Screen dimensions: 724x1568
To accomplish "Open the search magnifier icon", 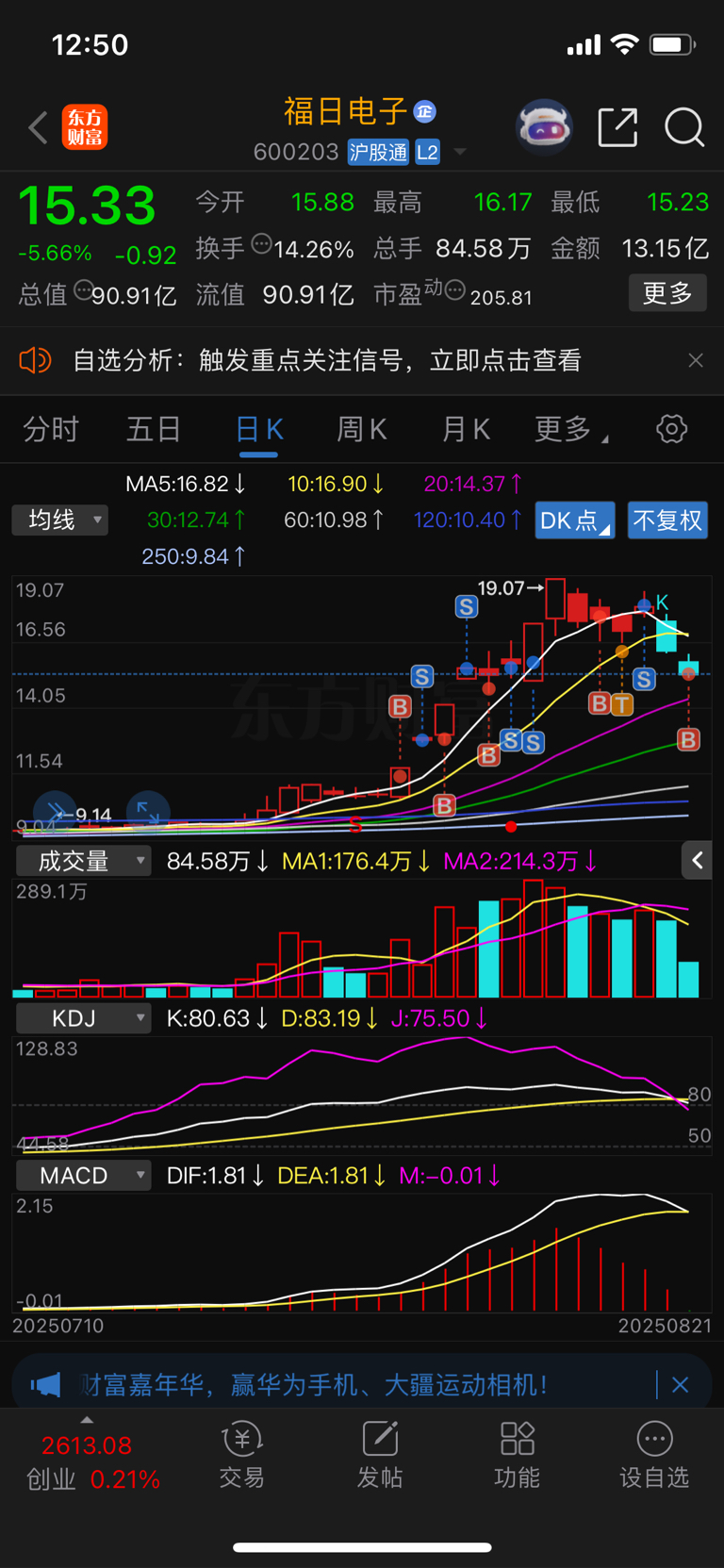I will pos(684,127).
